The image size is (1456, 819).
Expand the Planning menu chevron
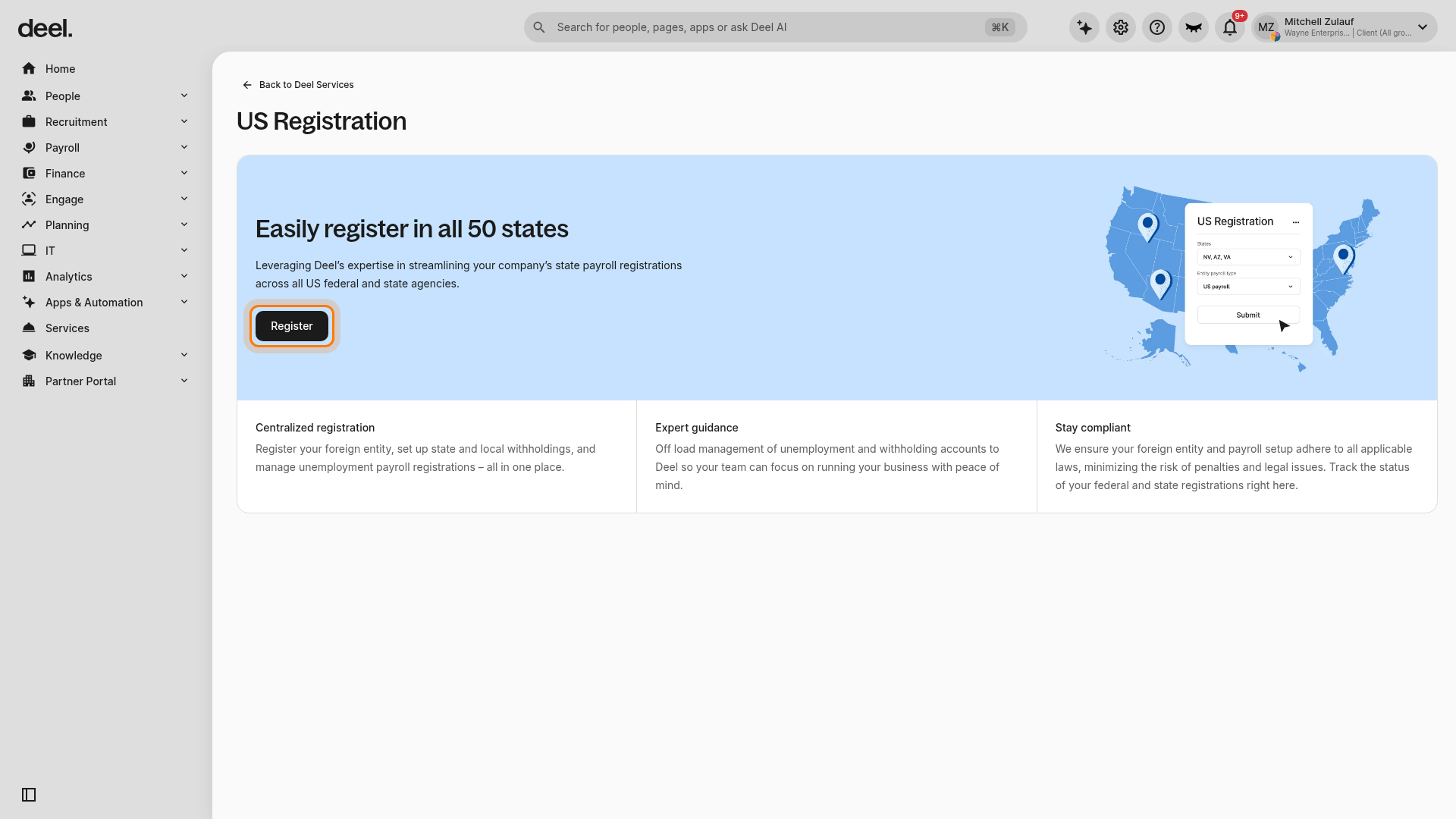click(x=184, y=224)
